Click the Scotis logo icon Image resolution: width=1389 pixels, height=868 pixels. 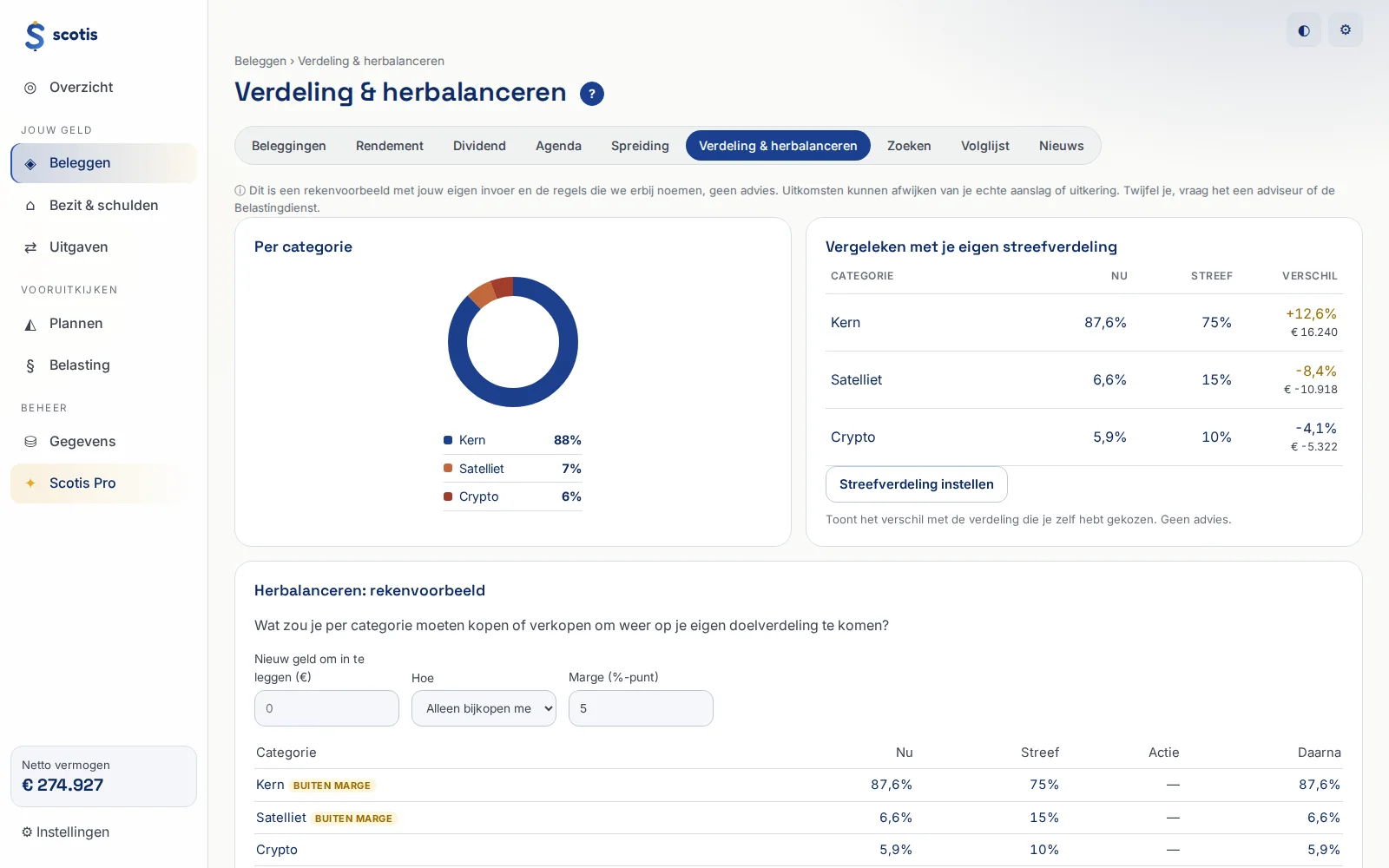pyautogui.click(x=35, y=36)
